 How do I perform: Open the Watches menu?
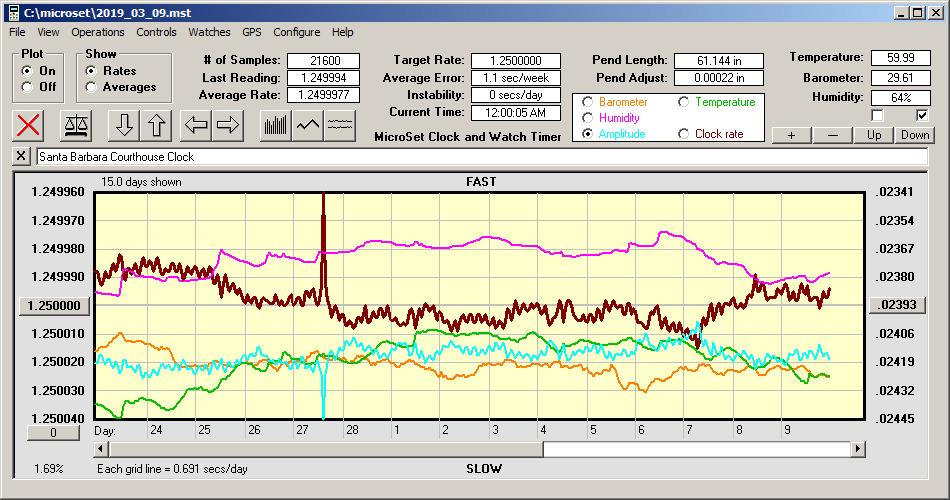[x=209, y=32]
